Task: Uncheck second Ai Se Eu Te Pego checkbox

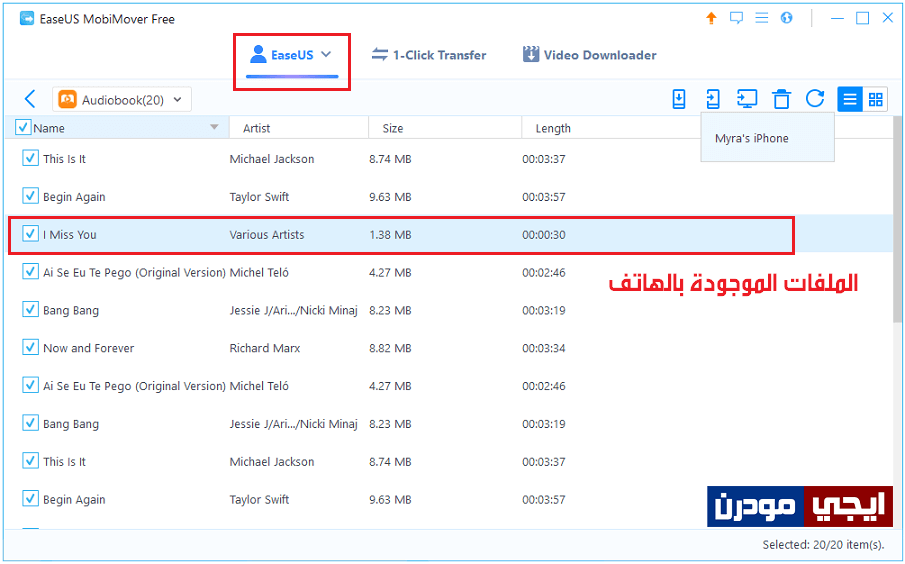Action: click(30, 385)
